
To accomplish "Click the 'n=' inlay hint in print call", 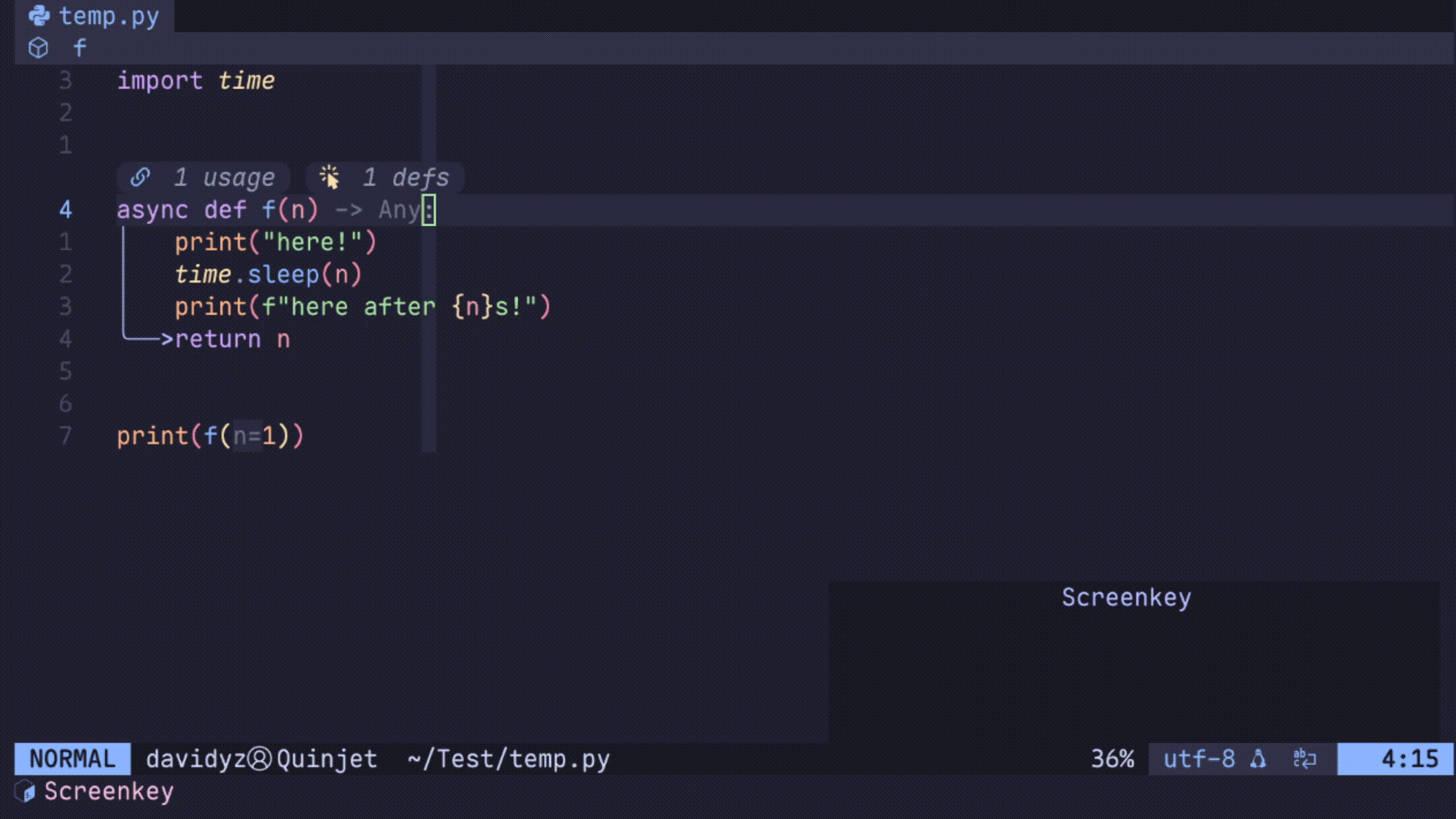I will (x=247, y=436).
